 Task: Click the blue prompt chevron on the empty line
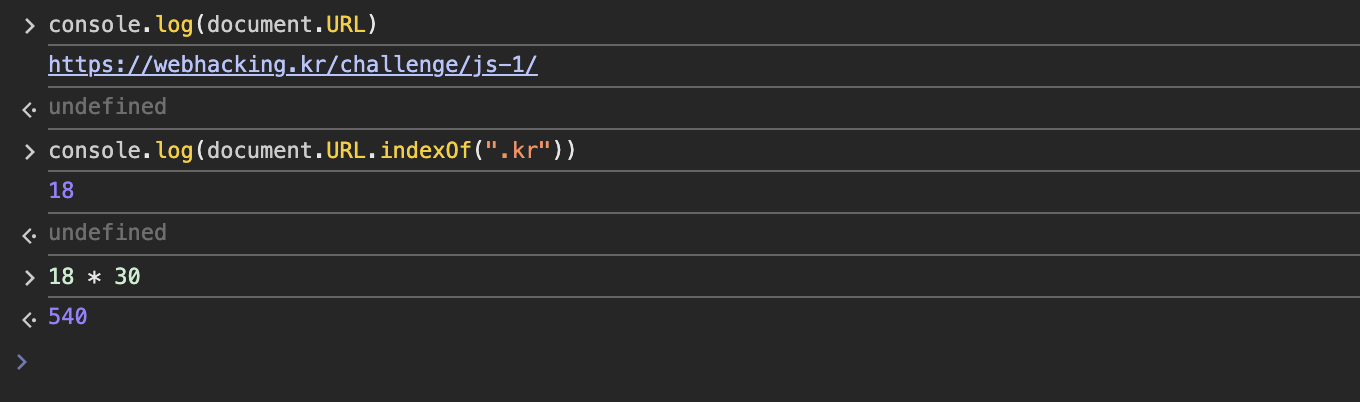[22, 361]
